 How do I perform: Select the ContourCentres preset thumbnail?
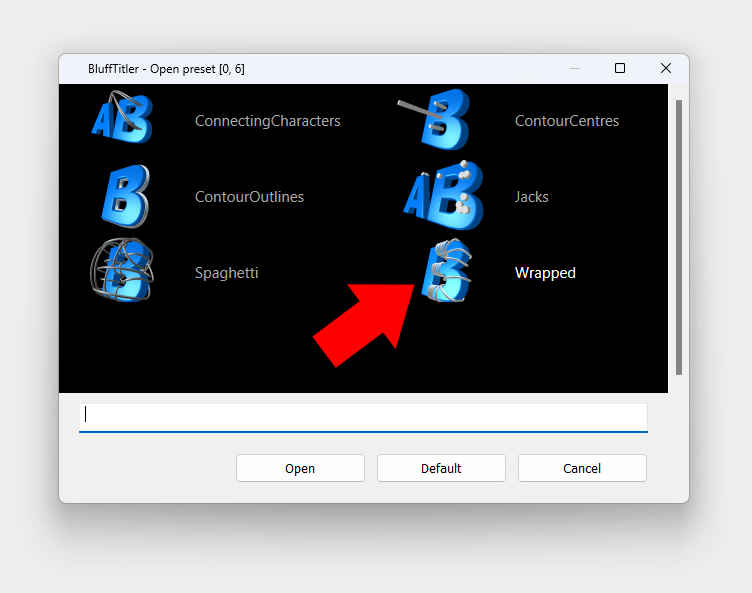tap(441, 120)
